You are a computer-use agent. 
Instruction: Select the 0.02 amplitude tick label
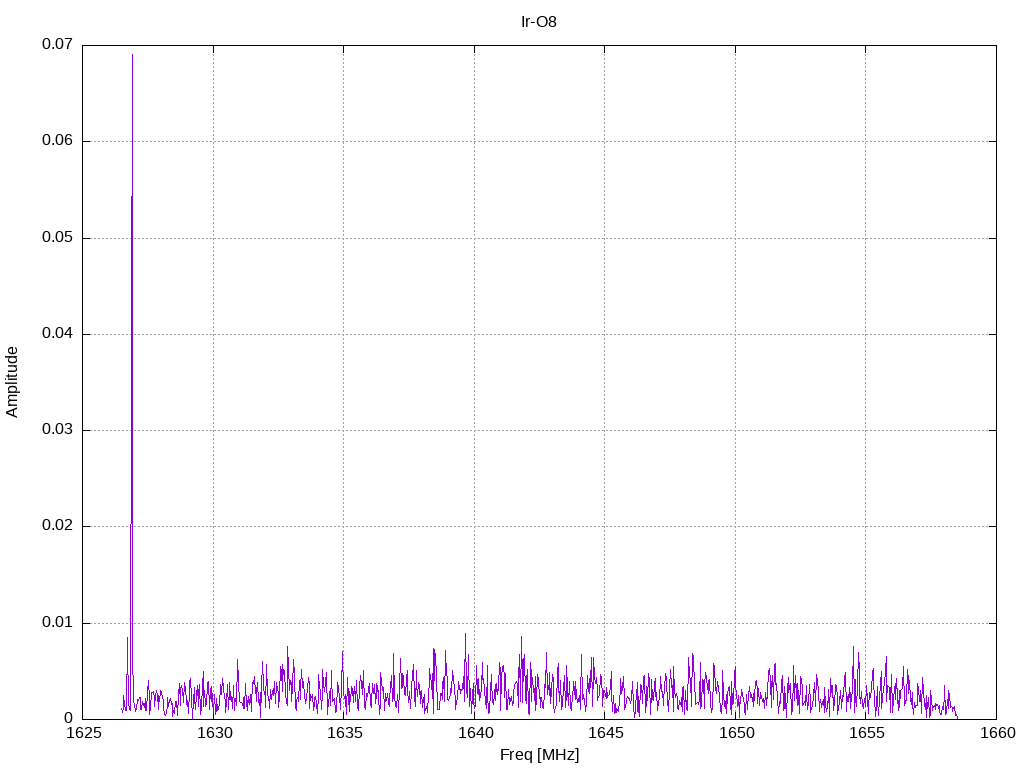57,526
